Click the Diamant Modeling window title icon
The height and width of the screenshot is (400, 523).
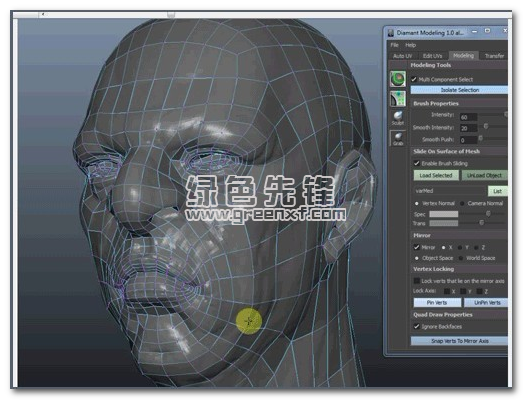pos(391,33)
